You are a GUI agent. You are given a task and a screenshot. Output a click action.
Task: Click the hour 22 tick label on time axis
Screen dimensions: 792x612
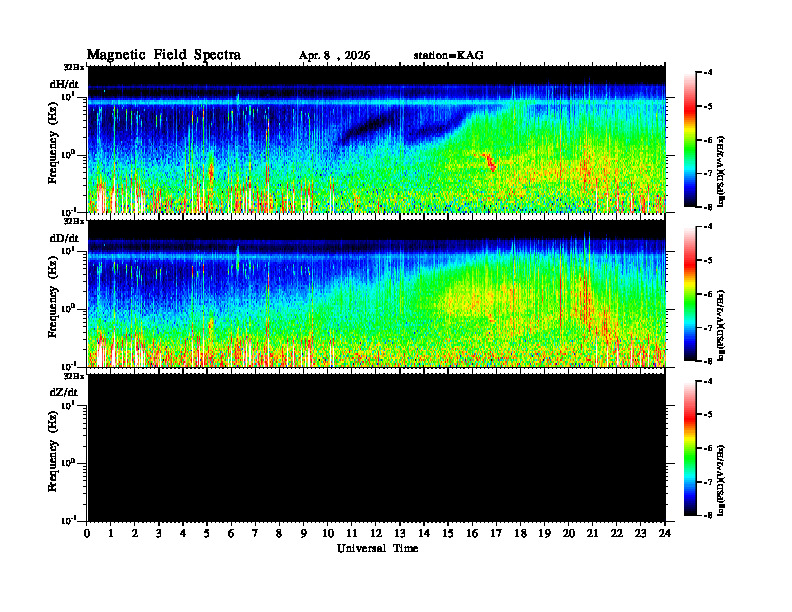click(617, 534)
